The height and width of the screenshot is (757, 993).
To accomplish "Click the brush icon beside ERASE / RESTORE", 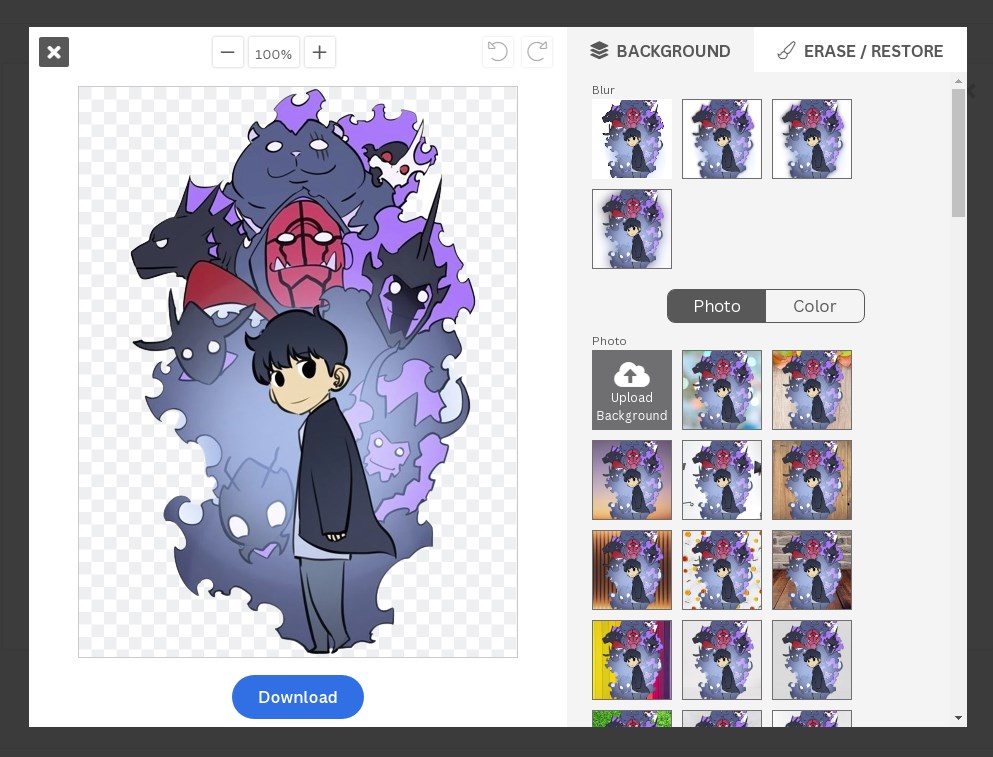I will coord(786,51).
